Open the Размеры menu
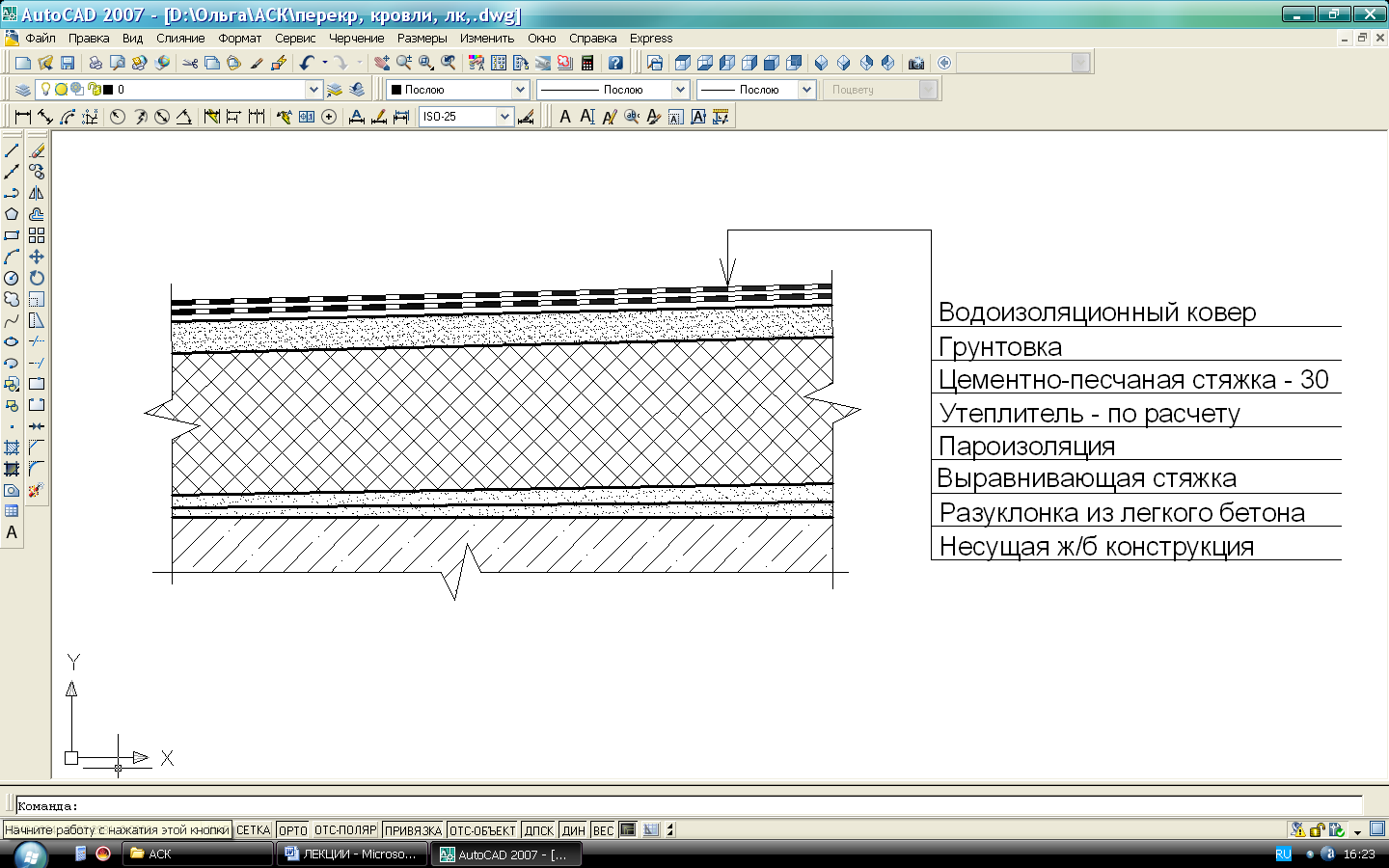This screenshot has height=868, width=1389. point(422,39)
